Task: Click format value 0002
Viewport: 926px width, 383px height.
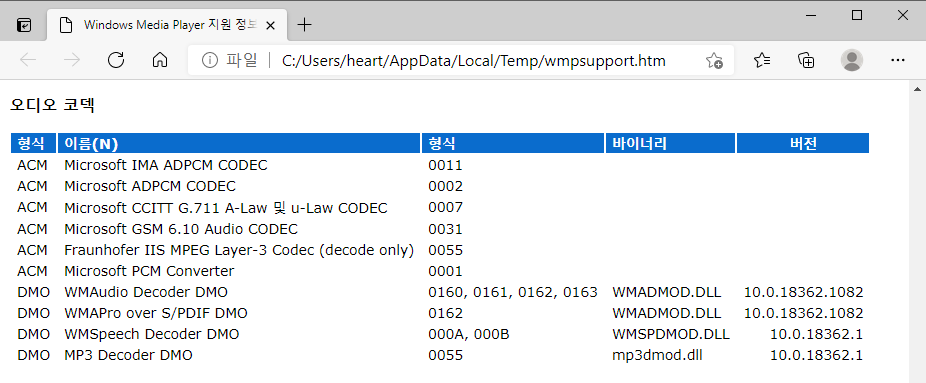Action: point(445,187)
